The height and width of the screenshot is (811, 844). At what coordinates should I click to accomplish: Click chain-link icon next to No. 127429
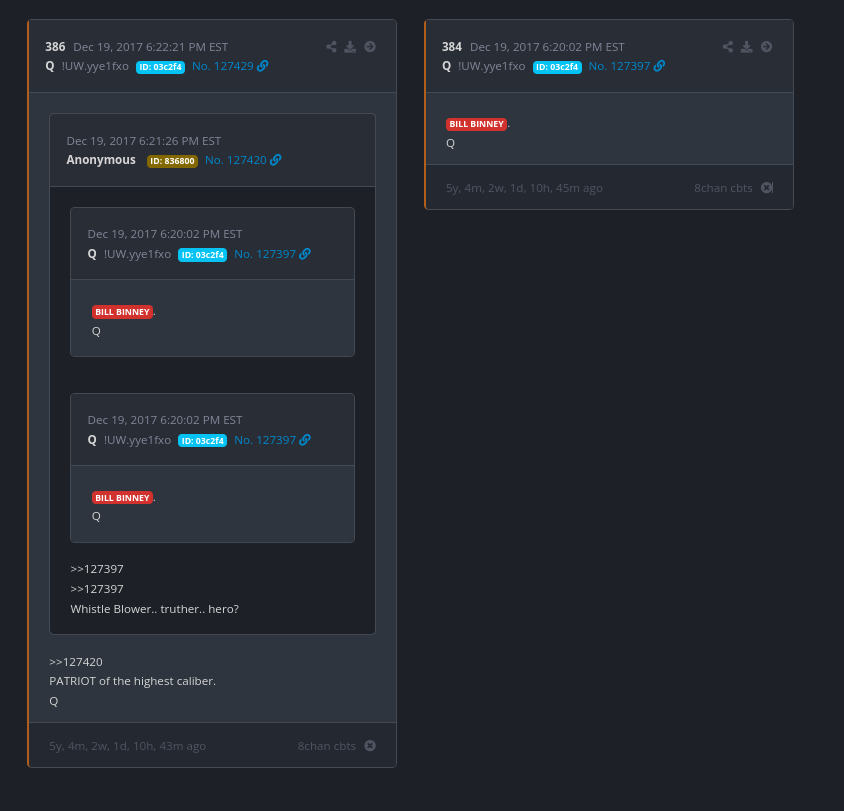pyautogui.click(x=263, y=66)
